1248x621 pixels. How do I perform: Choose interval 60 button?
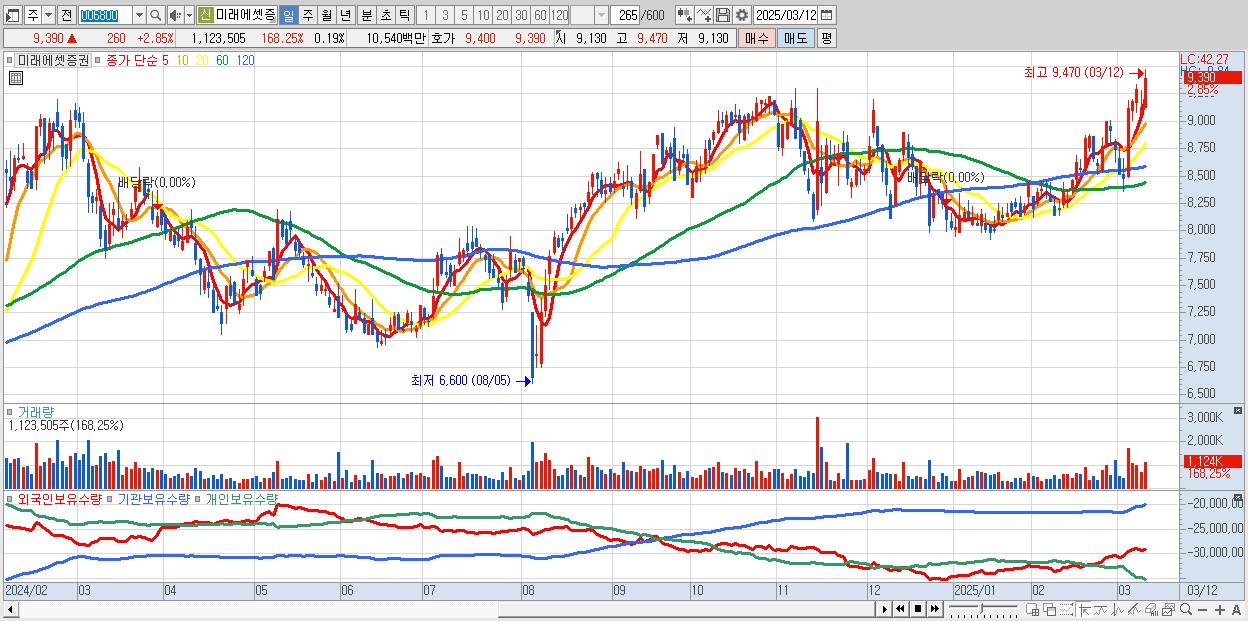540,15
